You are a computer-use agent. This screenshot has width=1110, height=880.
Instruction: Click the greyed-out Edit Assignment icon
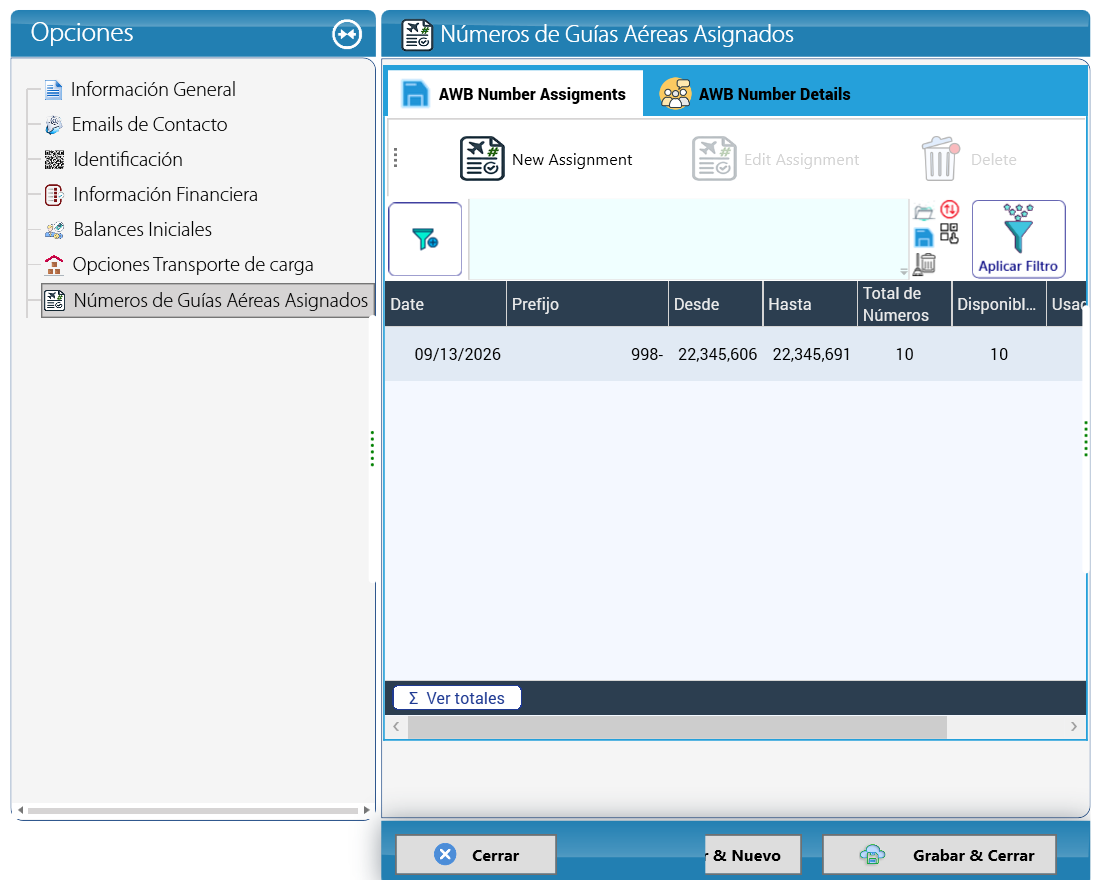(x=714, y=159)
